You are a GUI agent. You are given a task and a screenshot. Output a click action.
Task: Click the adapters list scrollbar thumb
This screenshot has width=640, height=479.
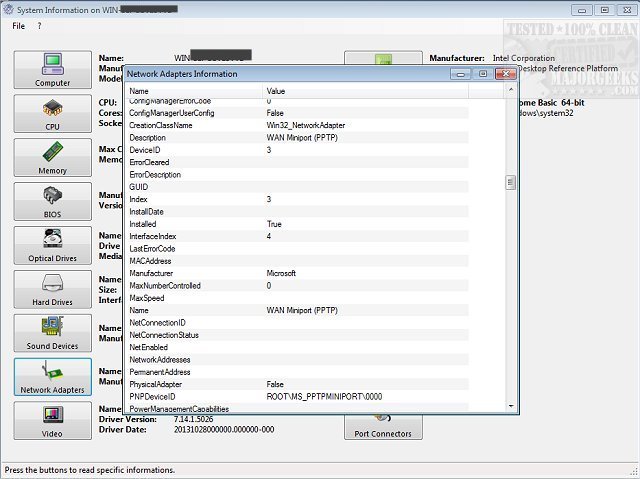pyautogui.click(x=510, y=182)
